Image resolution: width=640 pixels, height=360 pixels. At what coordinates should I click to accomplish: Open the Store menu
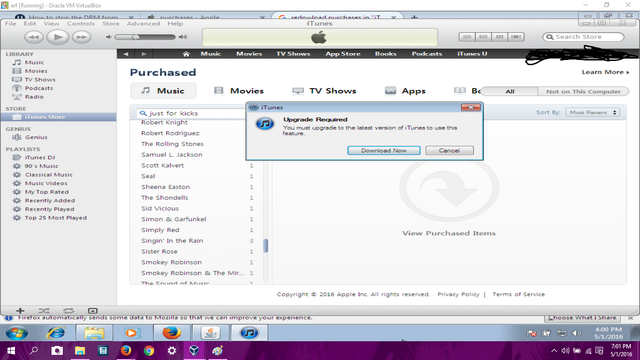point(111,24)
